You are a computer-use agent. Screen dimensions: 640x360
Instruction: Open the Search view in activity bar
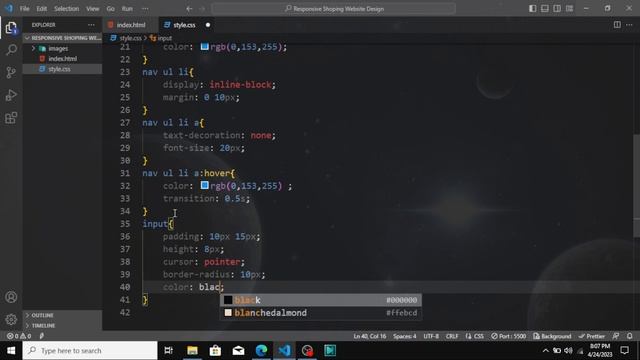point(11,50)
